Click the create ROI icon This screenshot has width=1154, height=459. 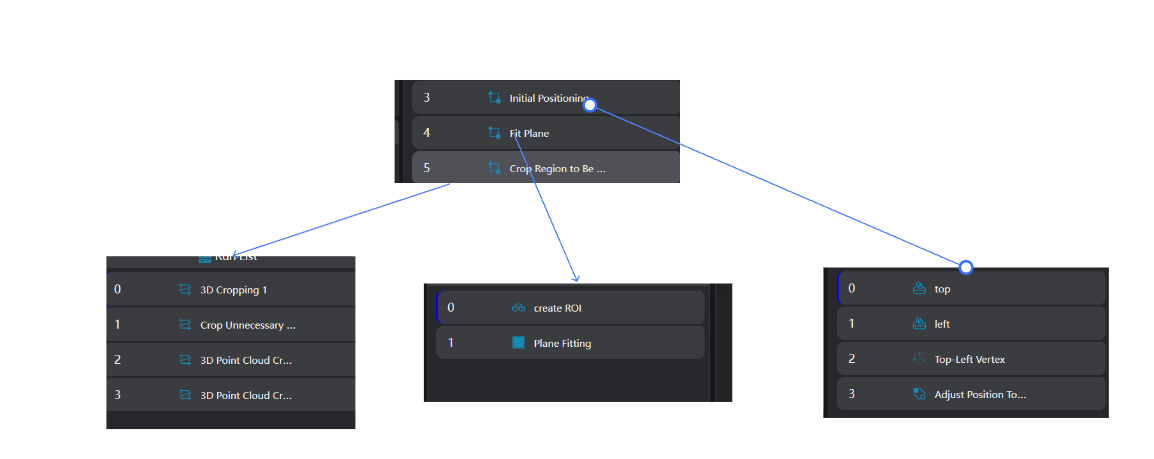point(518,308)
